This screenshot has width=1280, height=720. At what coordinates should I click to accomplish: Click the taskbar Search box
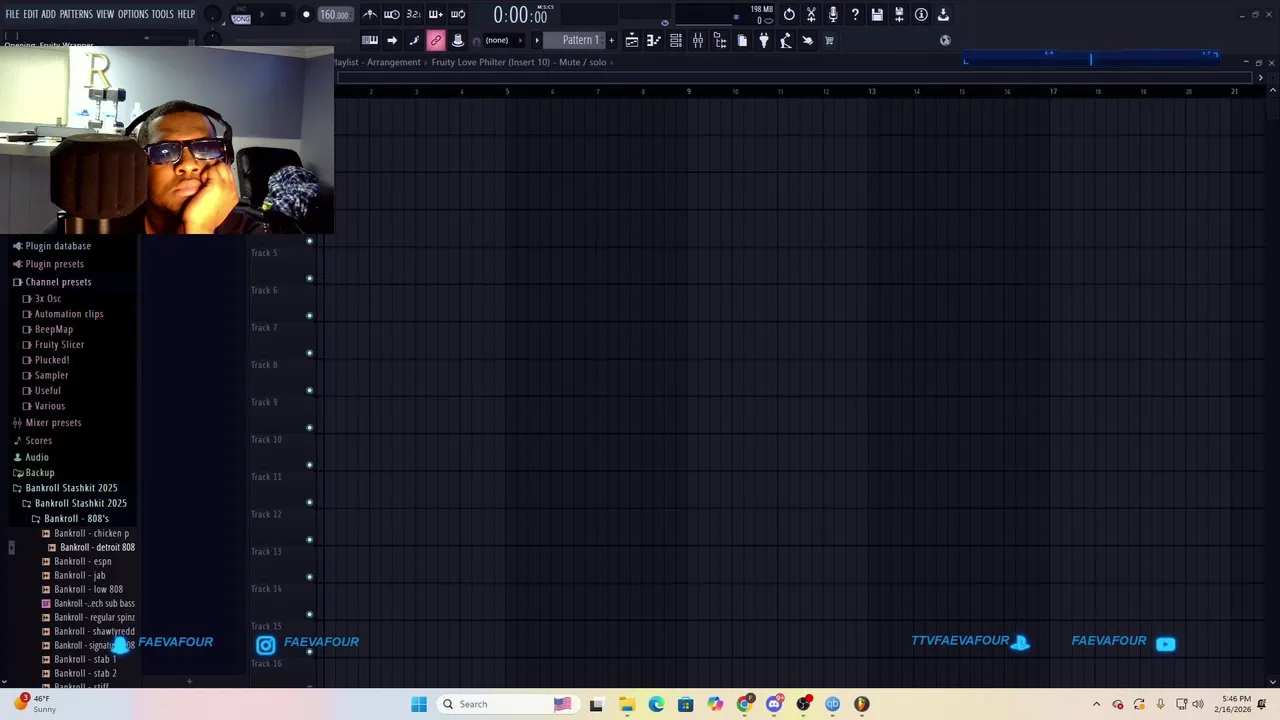(510, 704)
